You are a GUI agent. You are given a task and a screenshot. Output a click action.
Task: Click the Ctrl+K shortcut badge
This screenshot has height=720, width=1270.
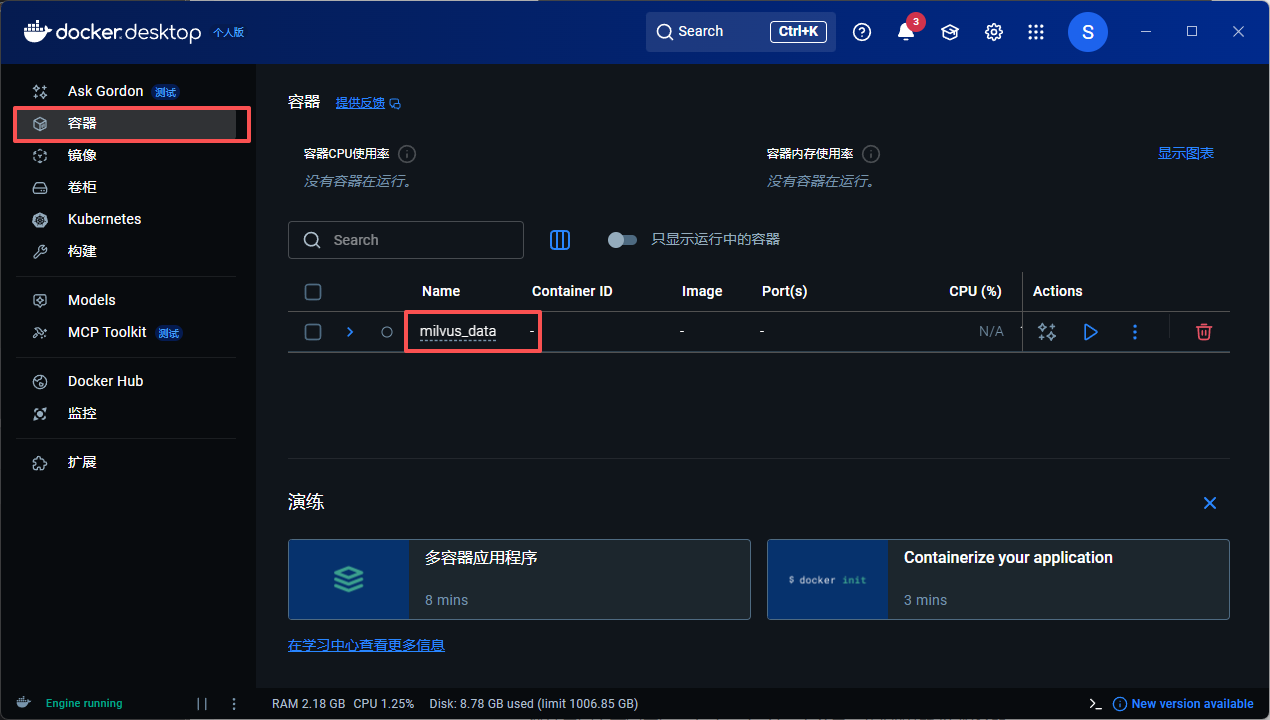(799, 32)
